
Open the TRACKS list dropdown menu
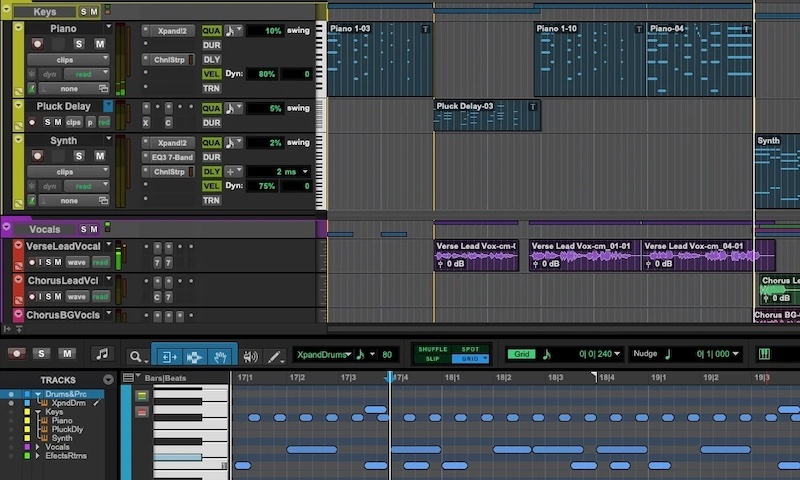click(108, 380)
